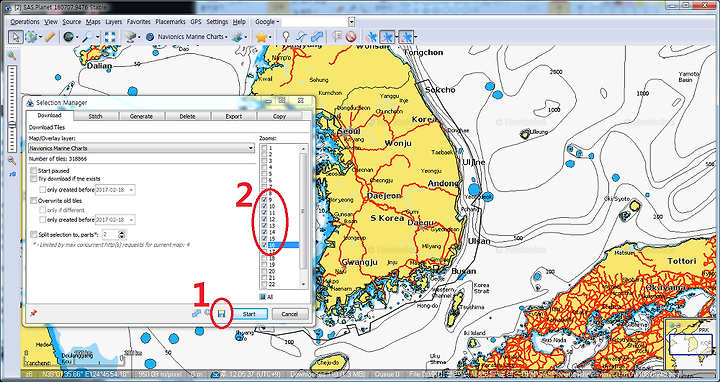Open the yellow star favorites icon
The height and width of the screenshot is (382, 720).
pos(261,37)
